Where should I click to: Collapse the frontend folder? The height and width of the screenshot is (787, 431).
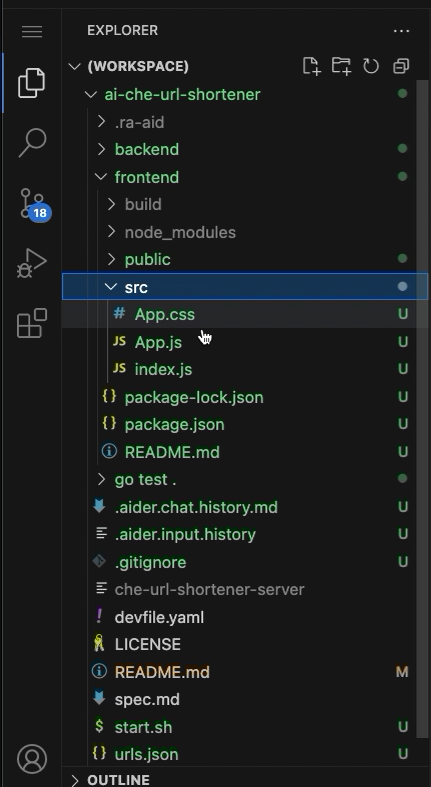tap(101, 177)
